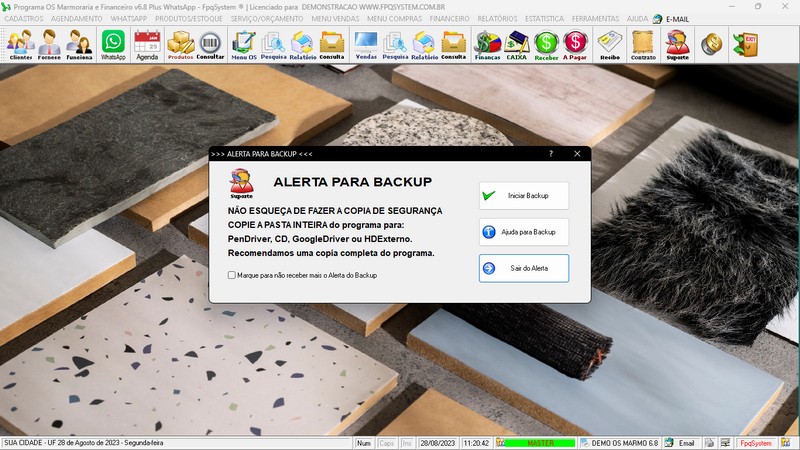Click the Iniciar Backup button

524,195
